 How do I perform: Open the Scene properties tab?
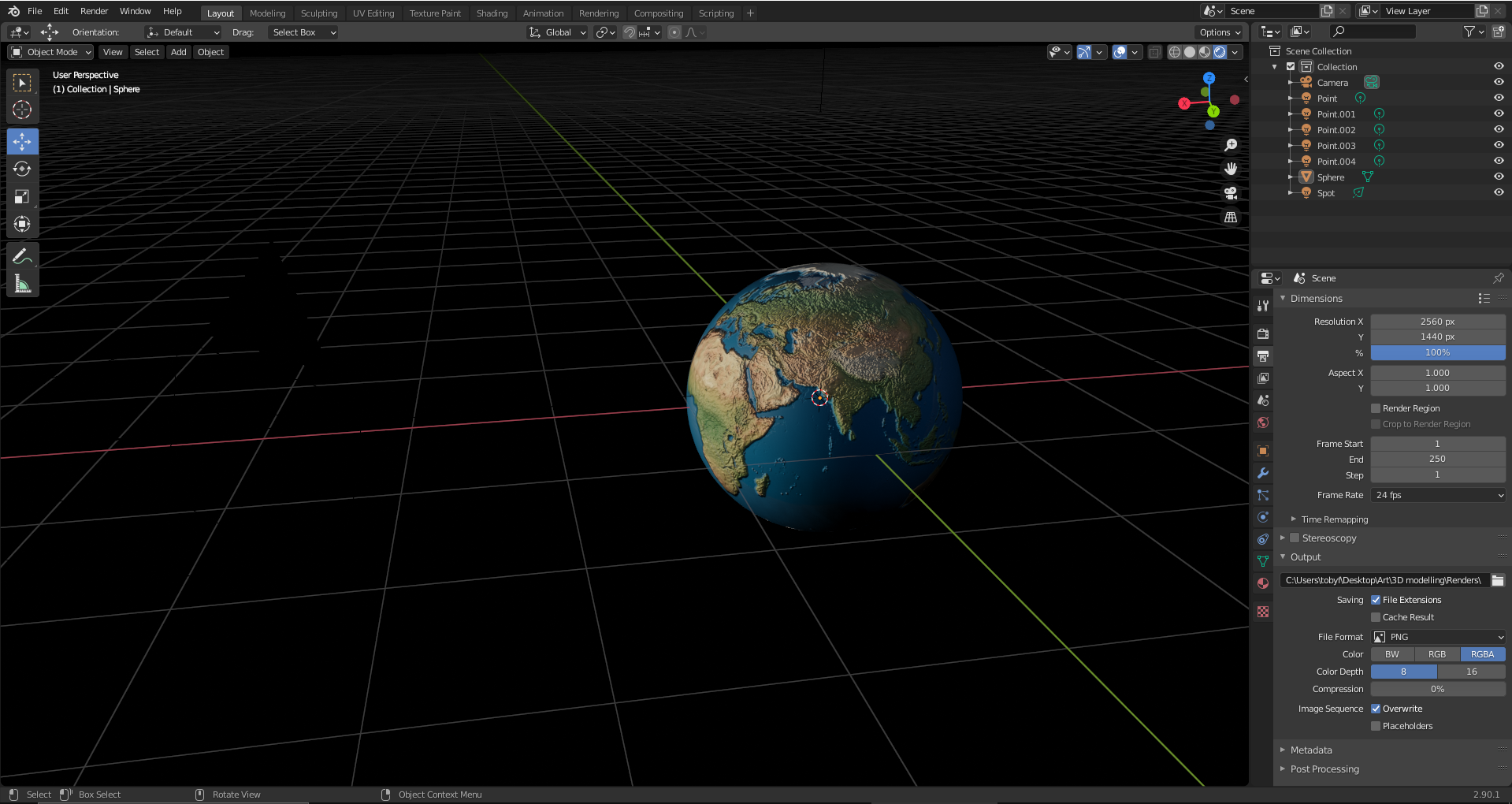click(1263, 400)
